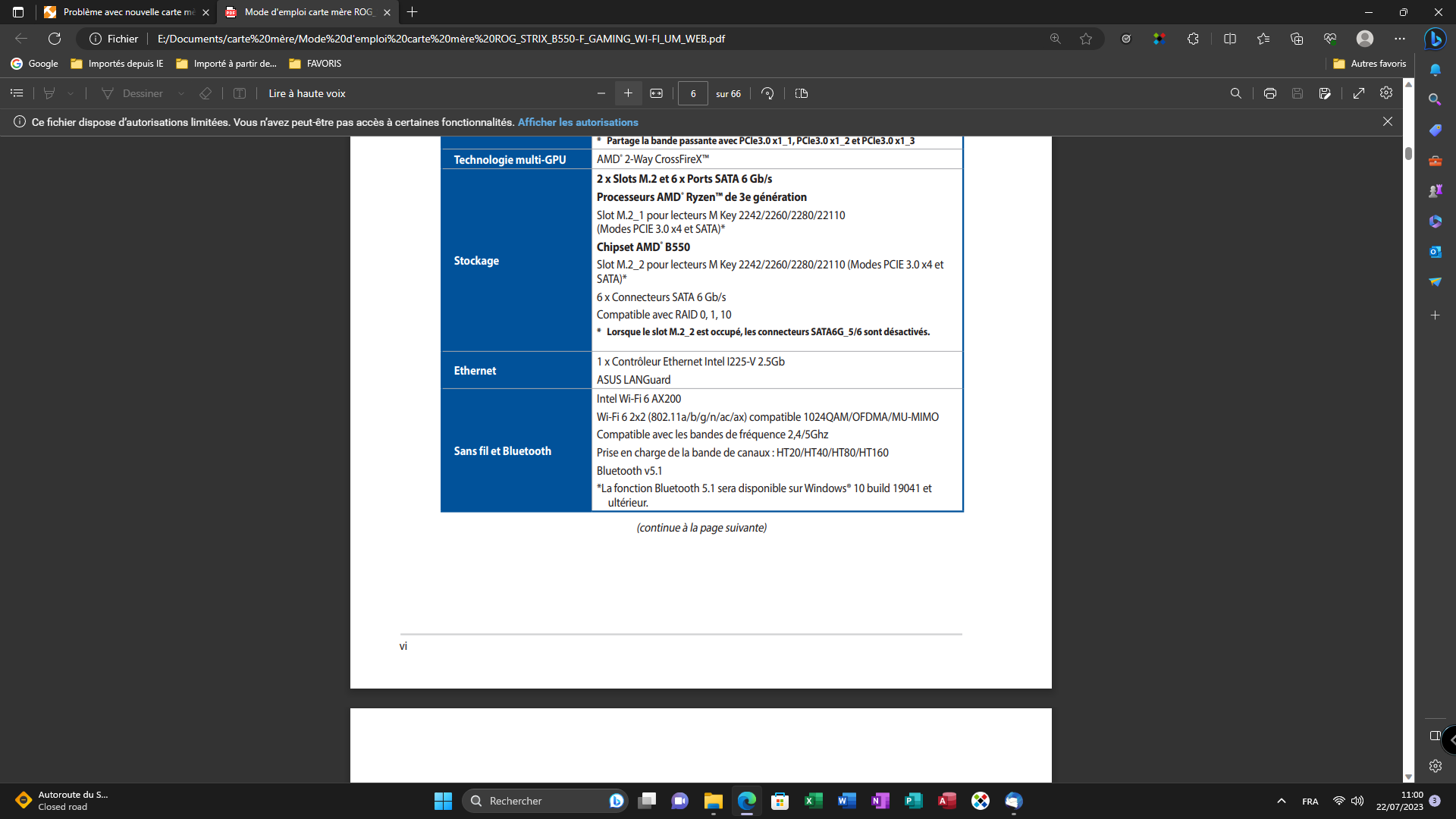Viewport: 1456px width, 819px height.
Task: Search in the PDF toolbar
Action: pyautogui.click(x=1236, y=93)
